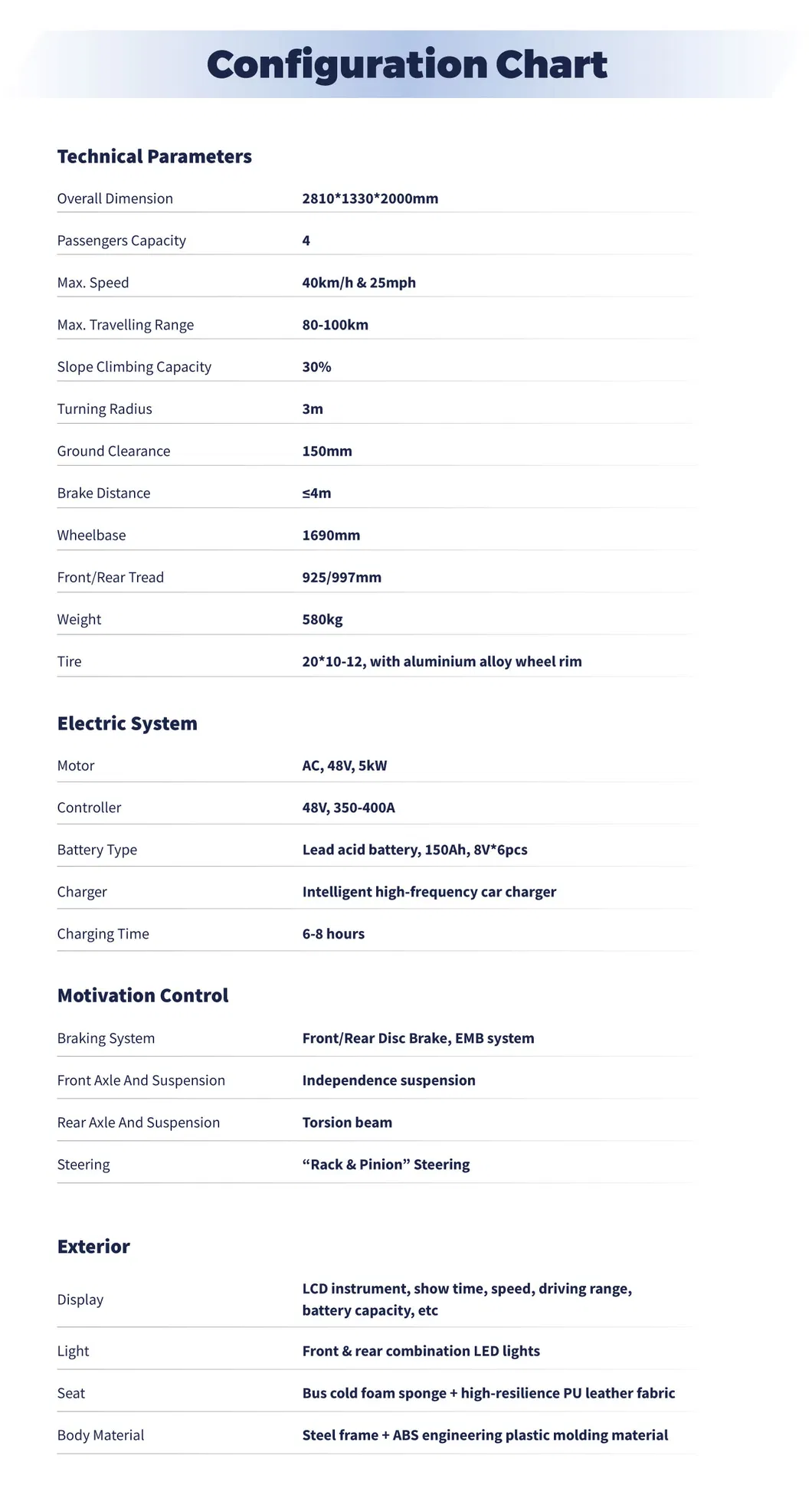Select the Max. Speed value text
Viewport: 812px width, 1488px height.
point(359,283)
